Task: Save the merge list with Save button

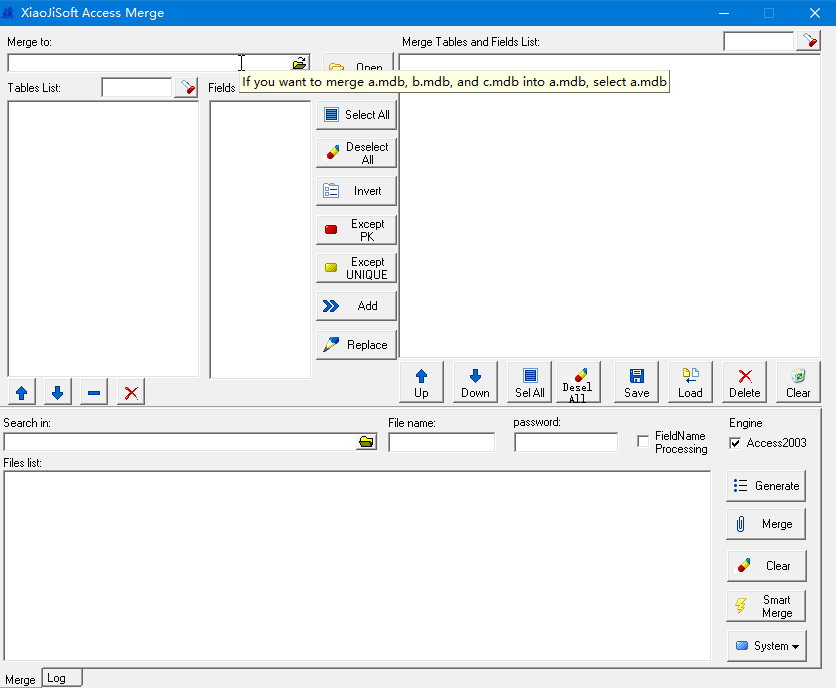Action: point(637,382)
